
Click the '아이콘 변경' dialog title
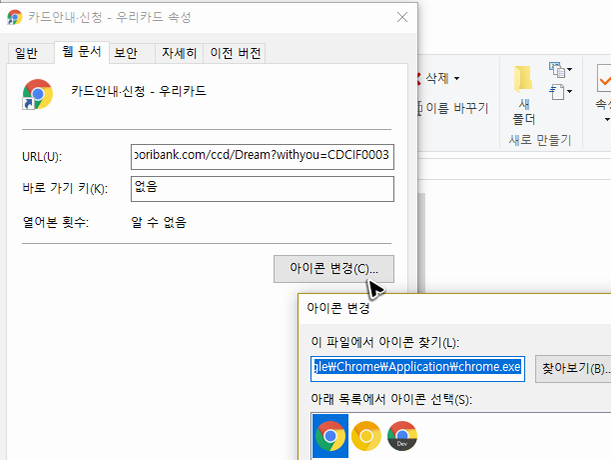(x=338, y=308)
